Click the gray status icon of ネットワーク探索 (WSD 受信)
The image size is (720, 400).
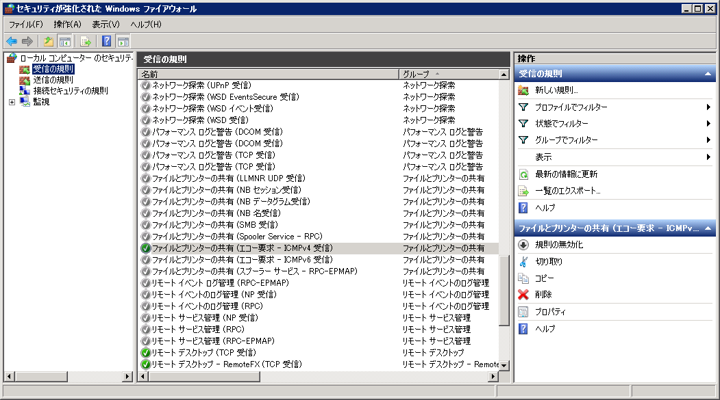pos(146,120)
